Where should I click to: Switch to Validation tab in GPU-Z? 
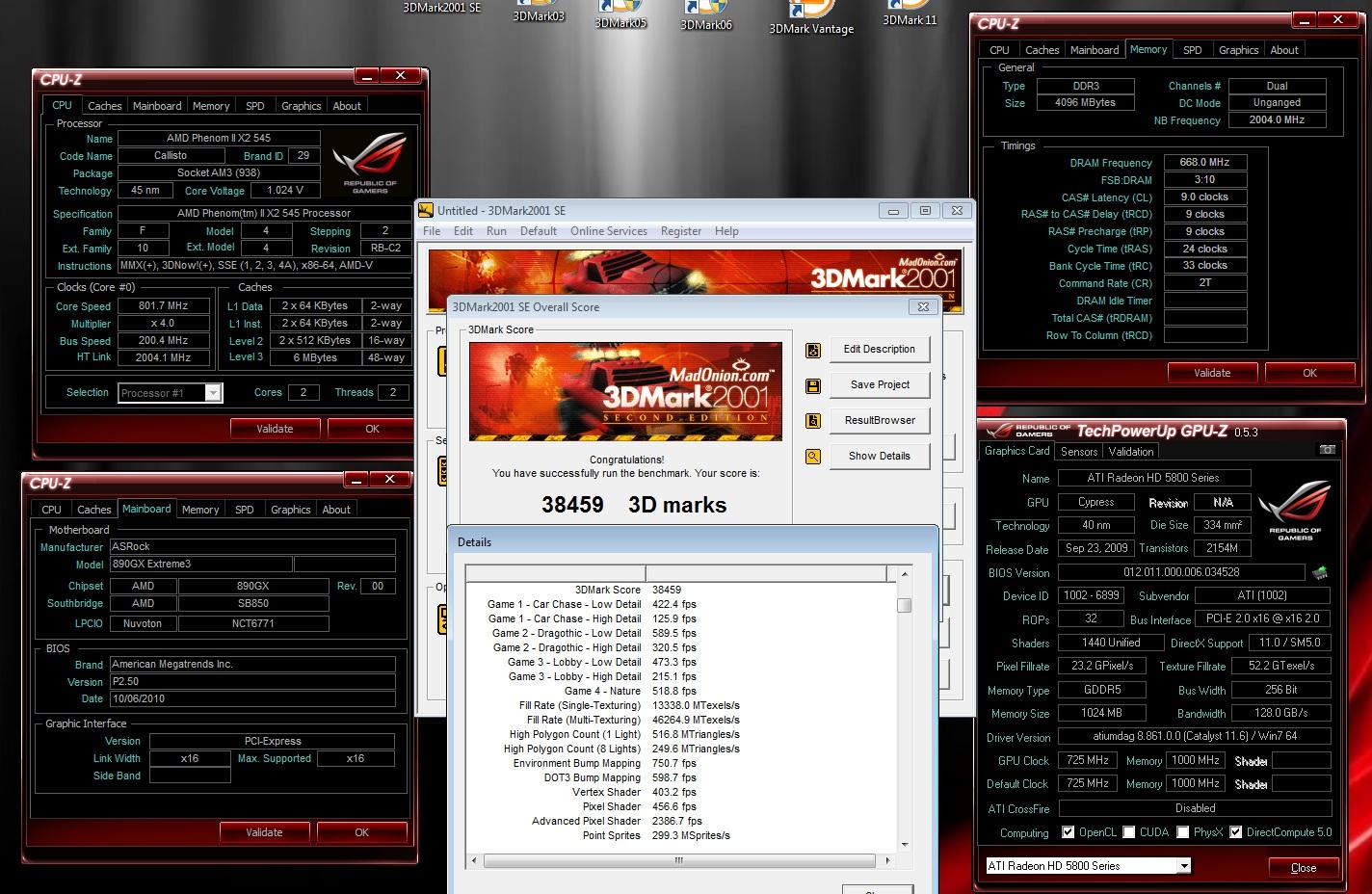click(x=1131, y=451)
